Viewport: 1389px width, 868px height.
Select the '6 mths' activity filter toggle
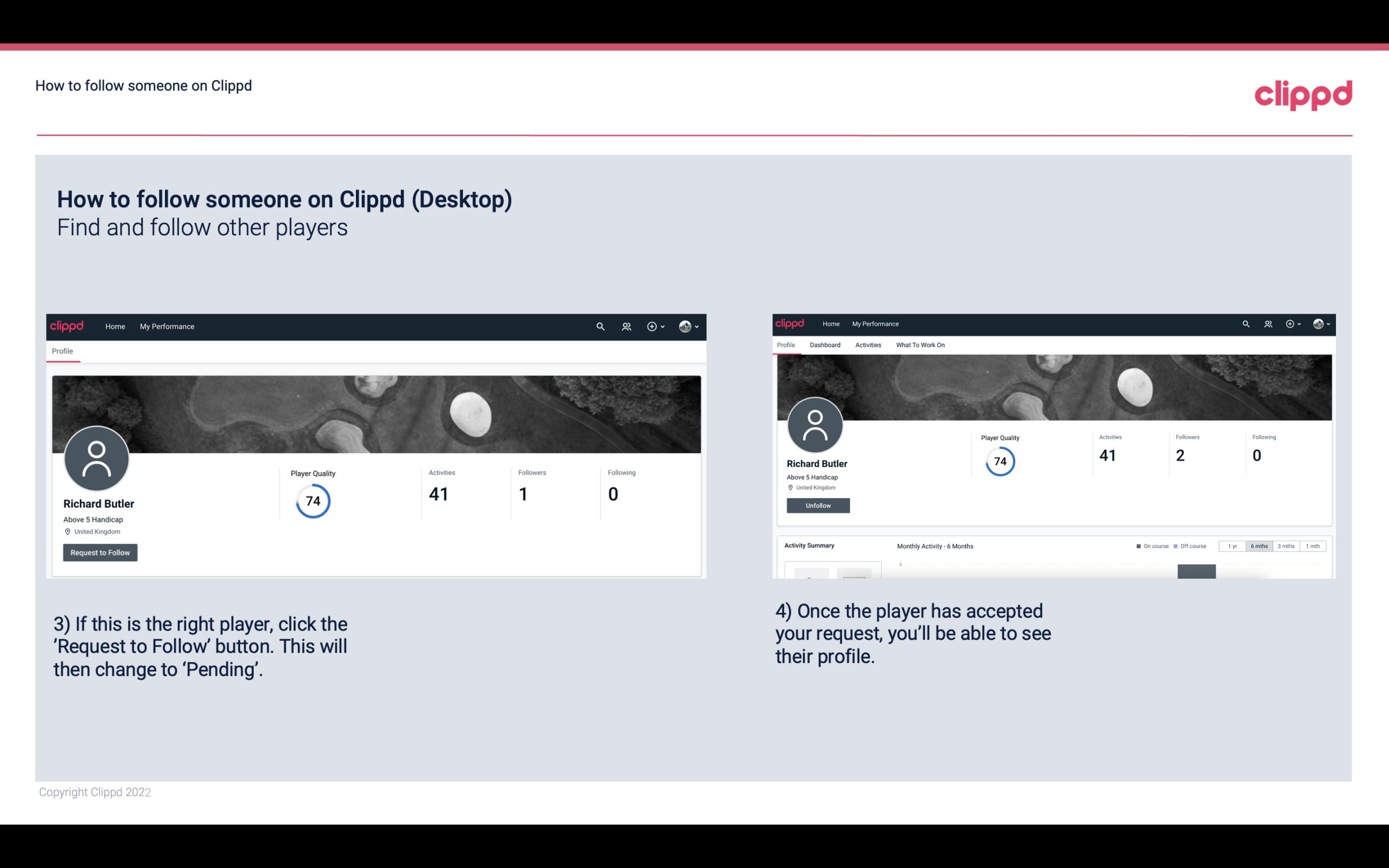tap(1258, 546)
